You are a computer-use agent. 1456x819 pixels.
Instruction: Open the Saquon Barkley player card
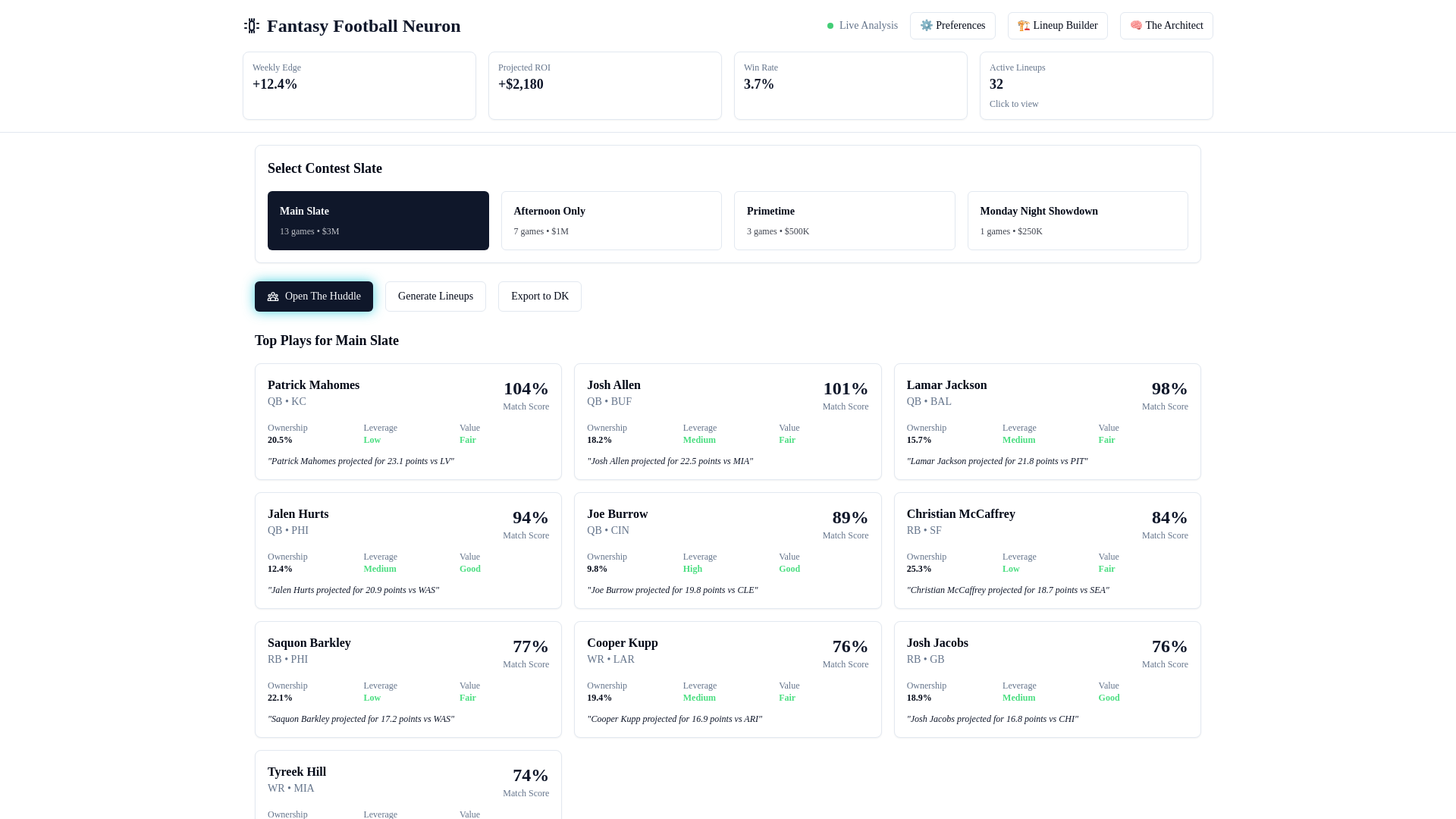coord(408,679)
